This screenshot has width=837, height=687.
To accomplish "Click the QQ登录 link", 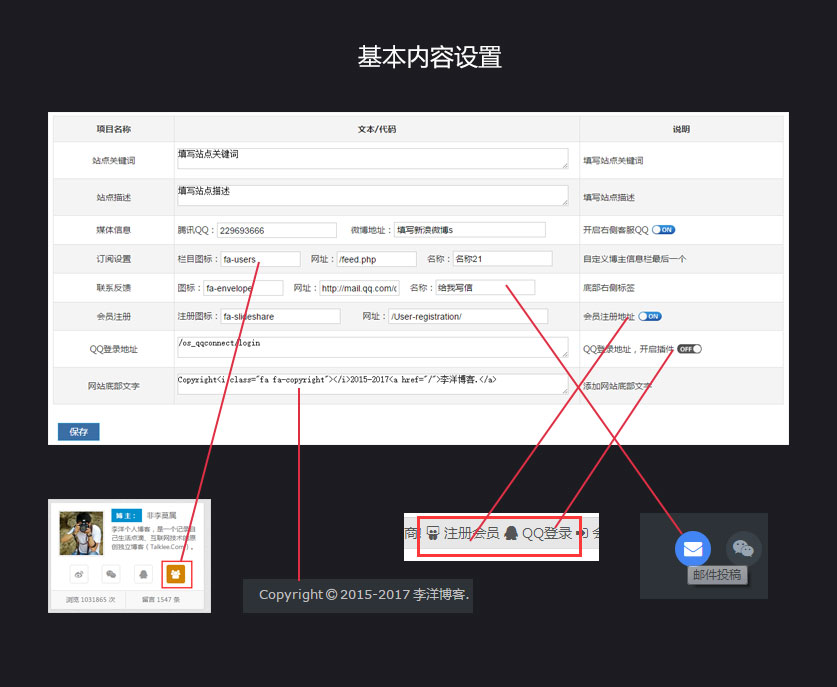I will [548, 532].
